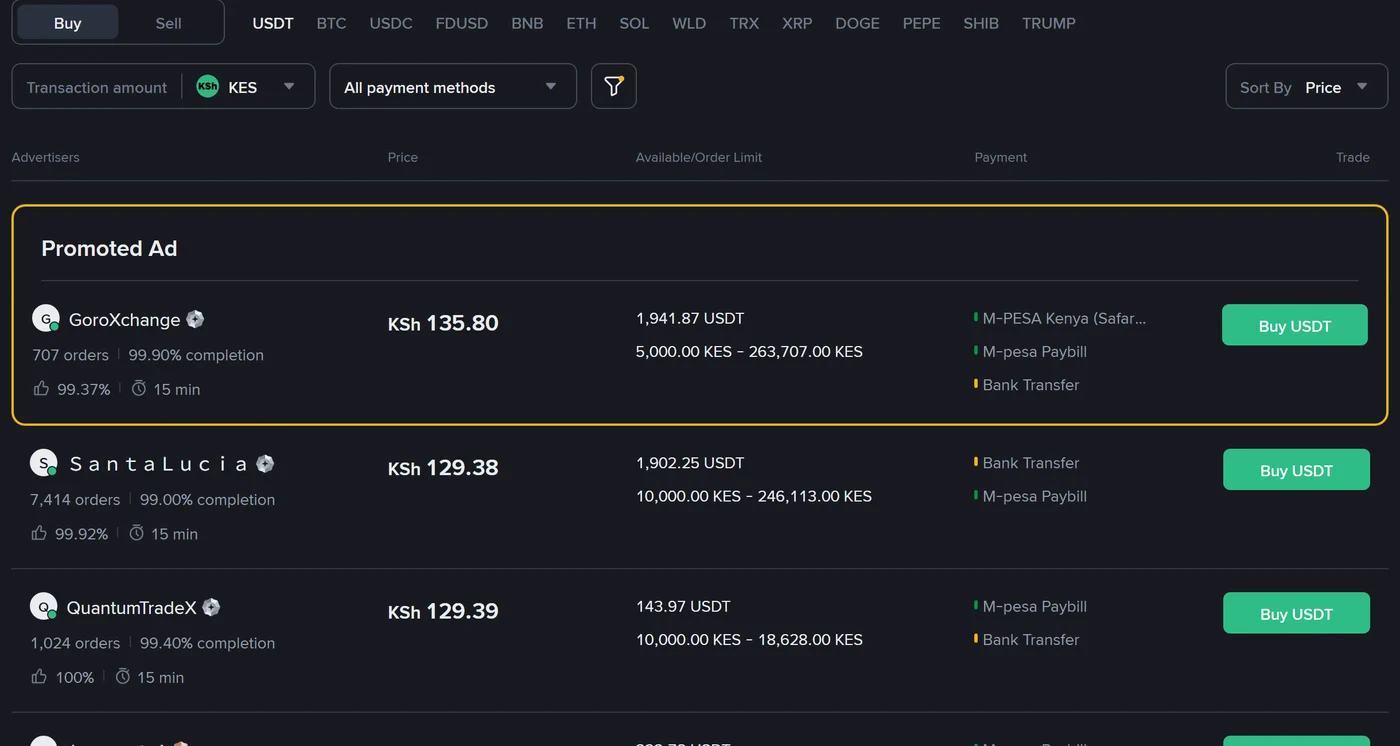
Task: Open Sort By Price dropdown
Action: pyautogui.click(x=1307, y=87)
